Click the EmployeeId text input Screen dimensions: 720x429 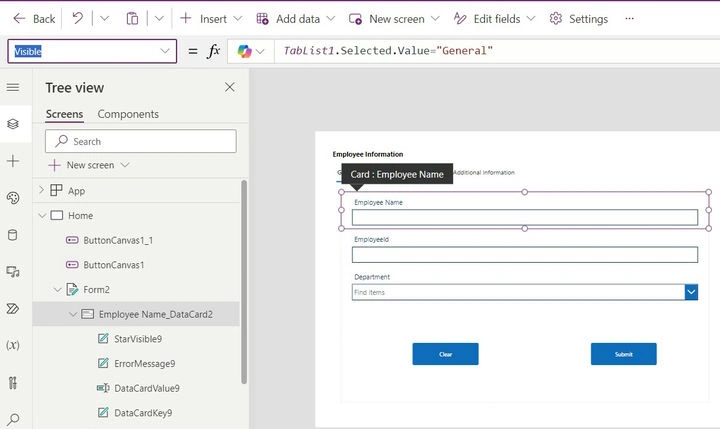click(x=525, y=254)
